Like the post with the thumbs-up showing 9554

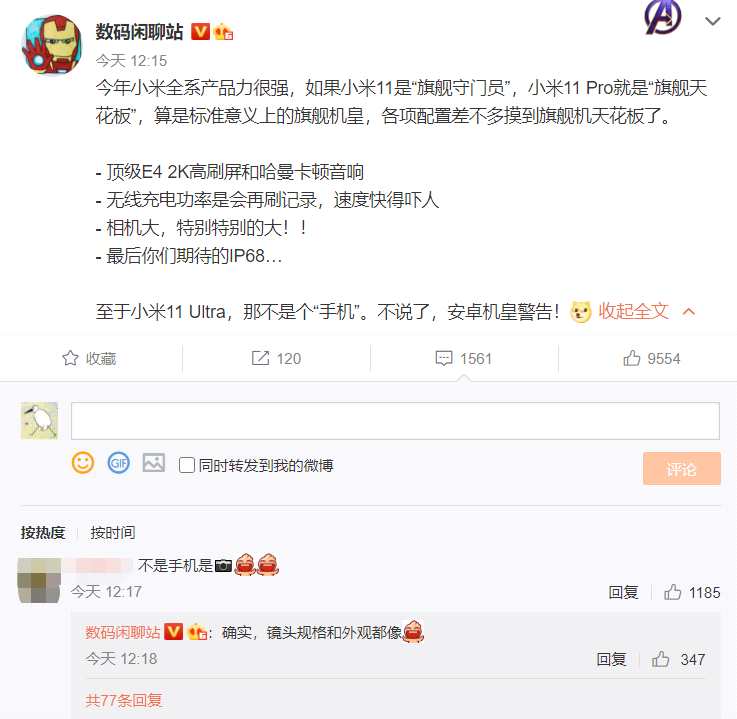coord(631,358)
